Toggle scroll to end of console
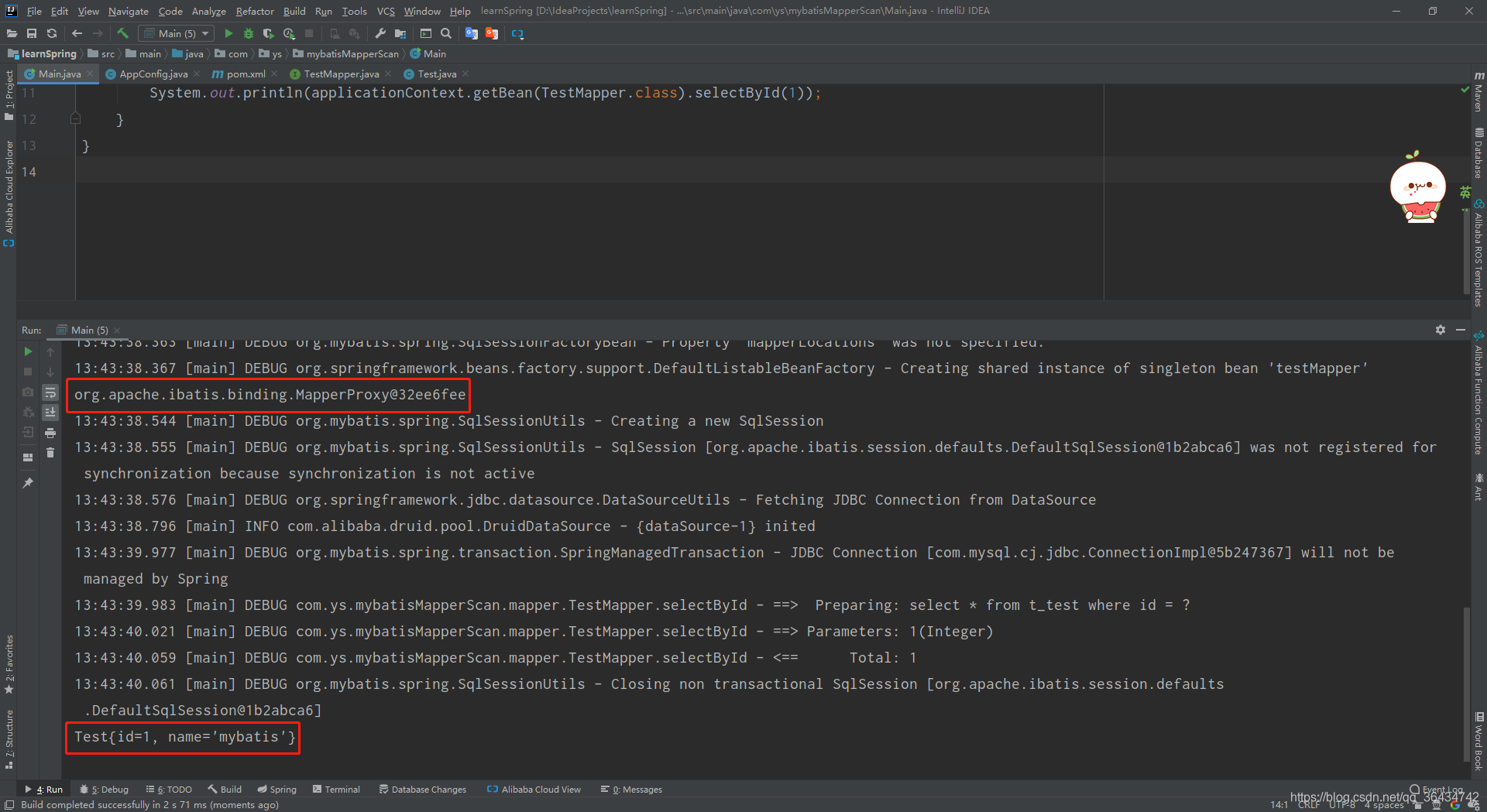Image resolution: width=1487 pixels, height=812 pixels. 50,413
